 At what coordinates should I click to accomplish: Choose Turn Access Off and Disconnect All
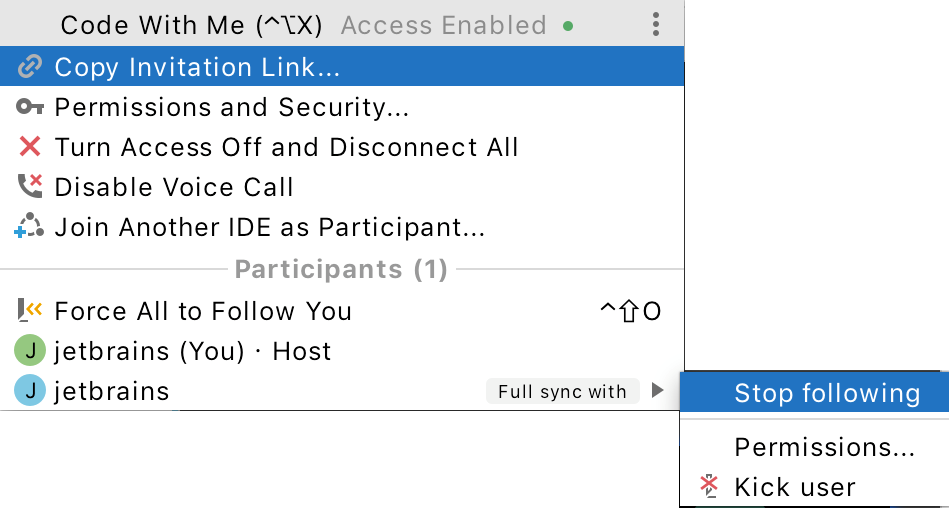(286, 147)
